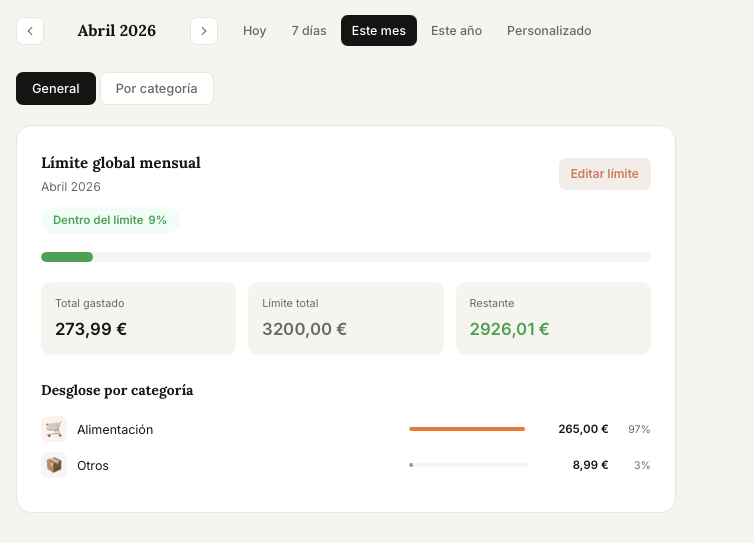Switch to Este año range
Image resolution: width=754 pixels, height=543 pixels.
click(x=456, y=31)
